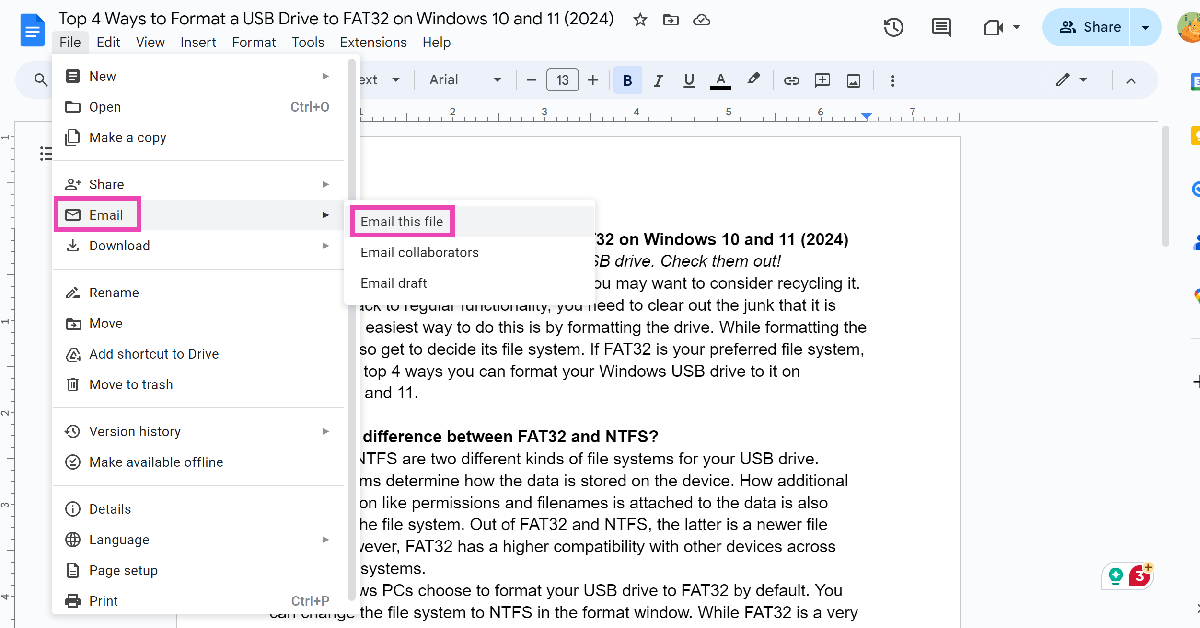Expand the Download submenu
This screenshot has height=628, width=1200.
click(198, 246)
